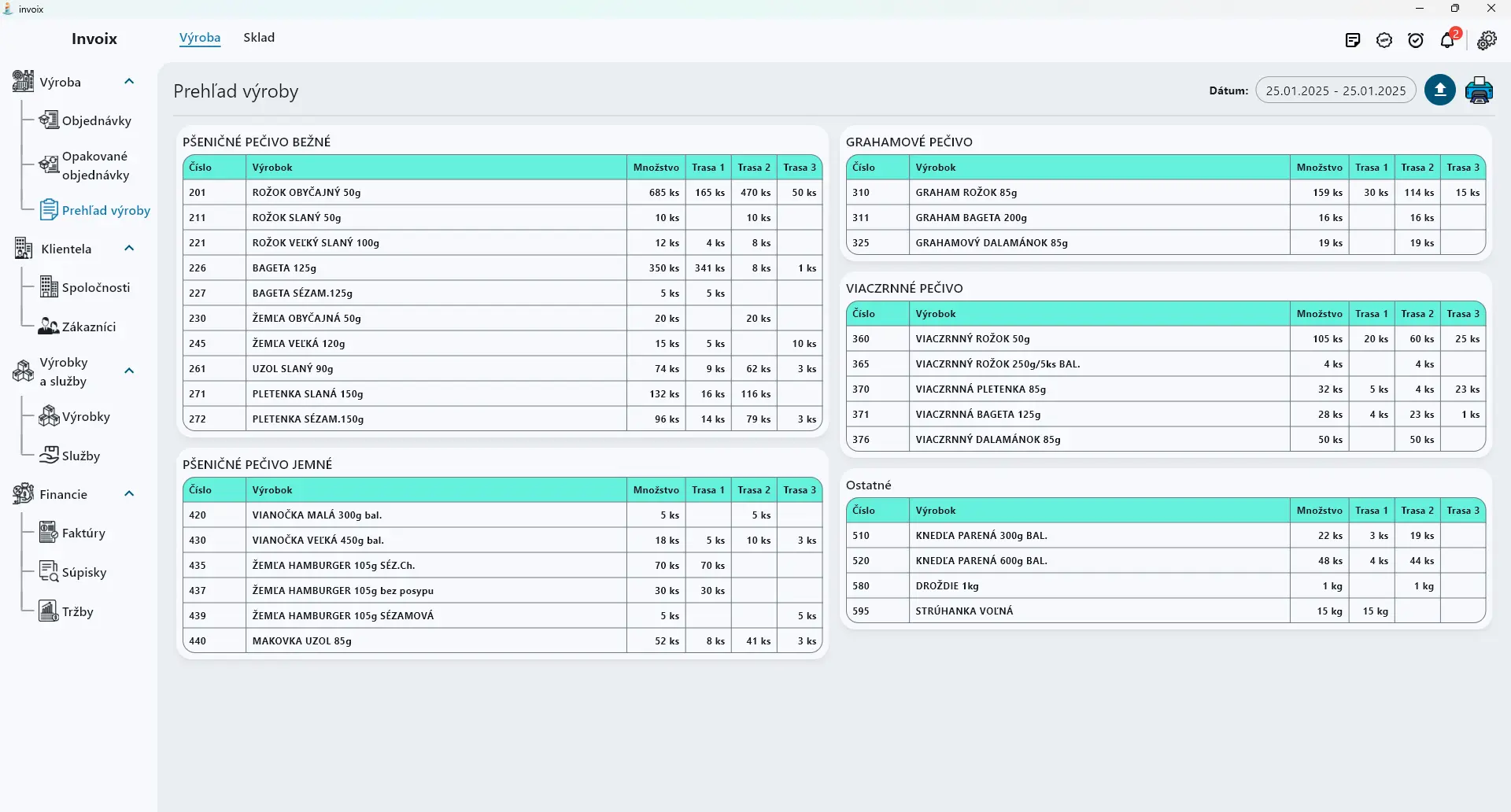This screenshot has height=812, width=1511.
Task: Select the ROŽOK OBYČAJNÝ 50g row
Action: point(502,192)
